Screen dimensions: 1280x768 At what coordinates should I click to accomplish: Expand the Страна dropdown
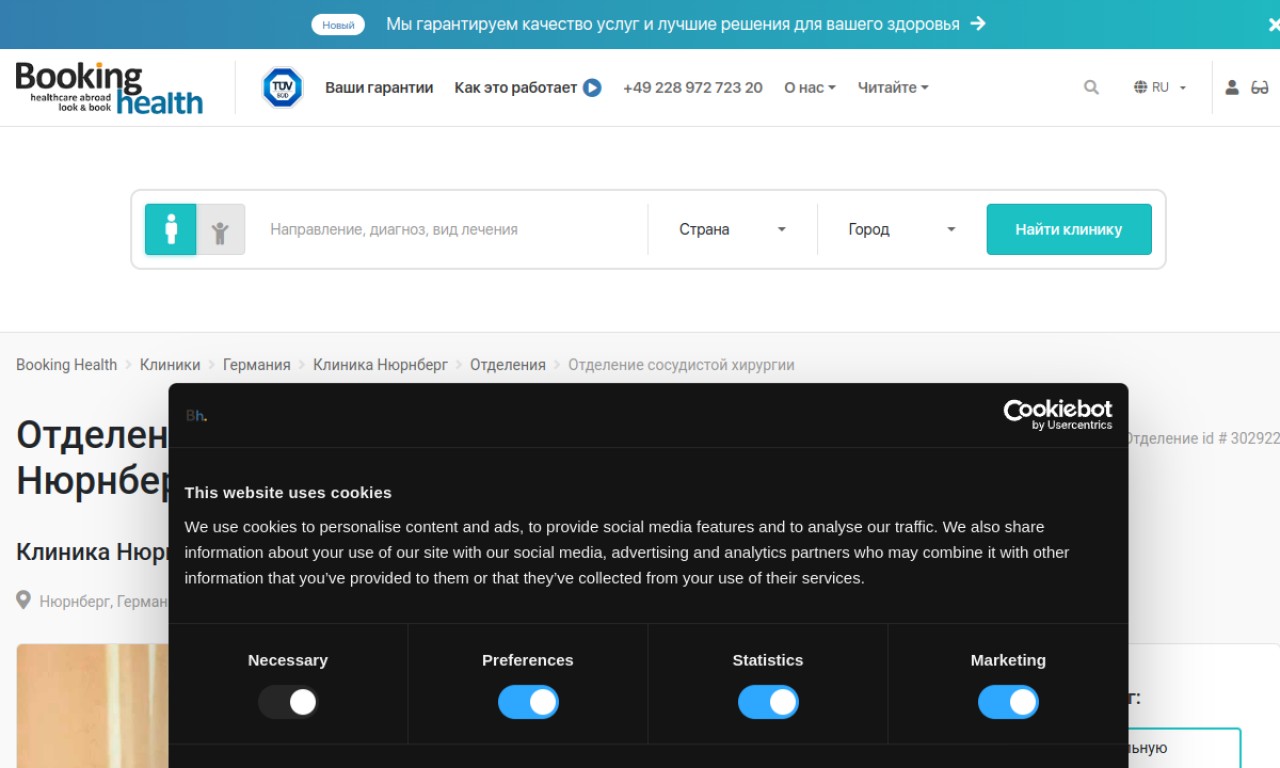pyautogui.click(x=732, y=230)
